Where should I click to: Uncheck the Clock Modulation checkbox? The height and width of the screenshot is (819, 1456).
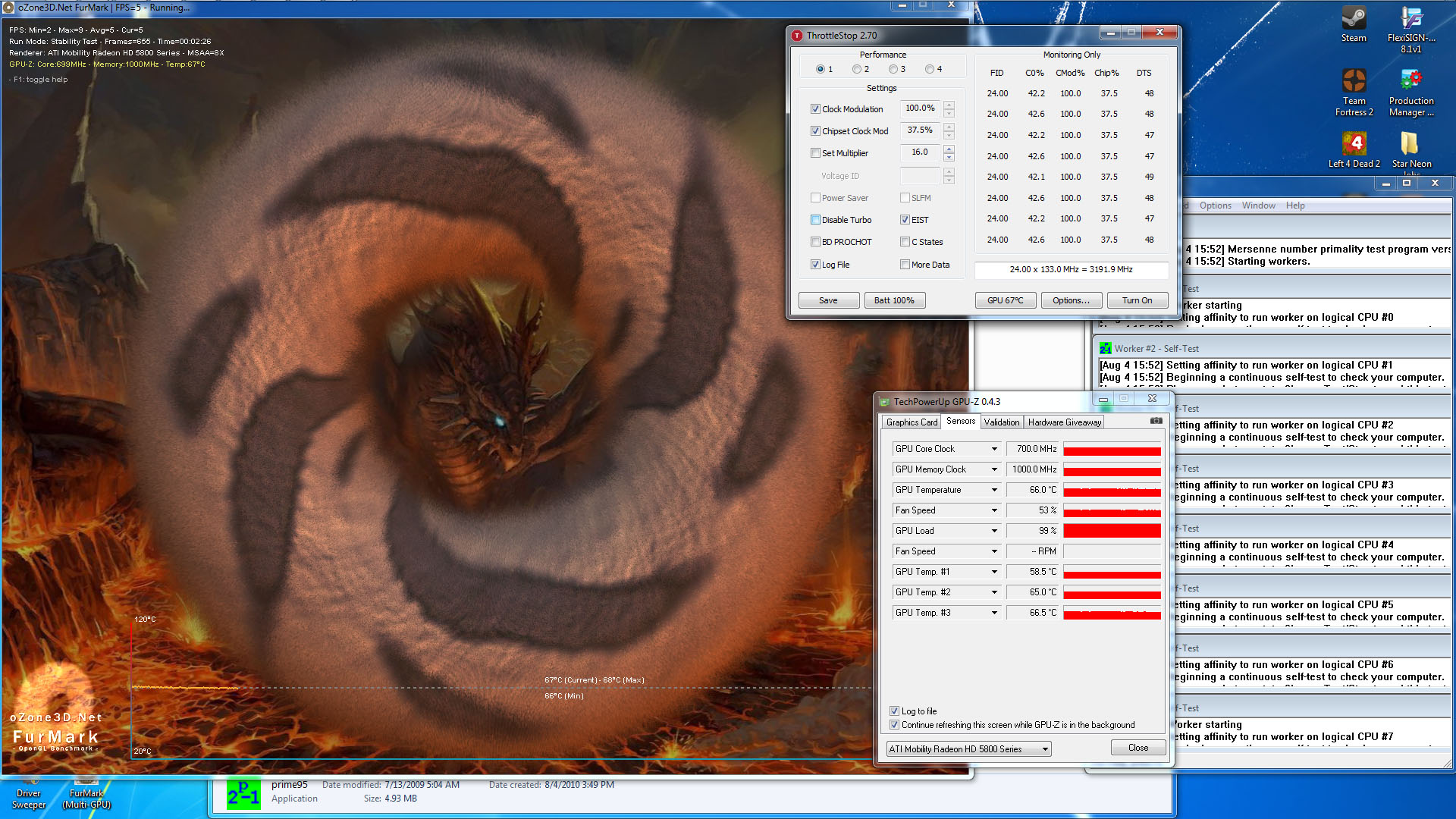point(815,109)
